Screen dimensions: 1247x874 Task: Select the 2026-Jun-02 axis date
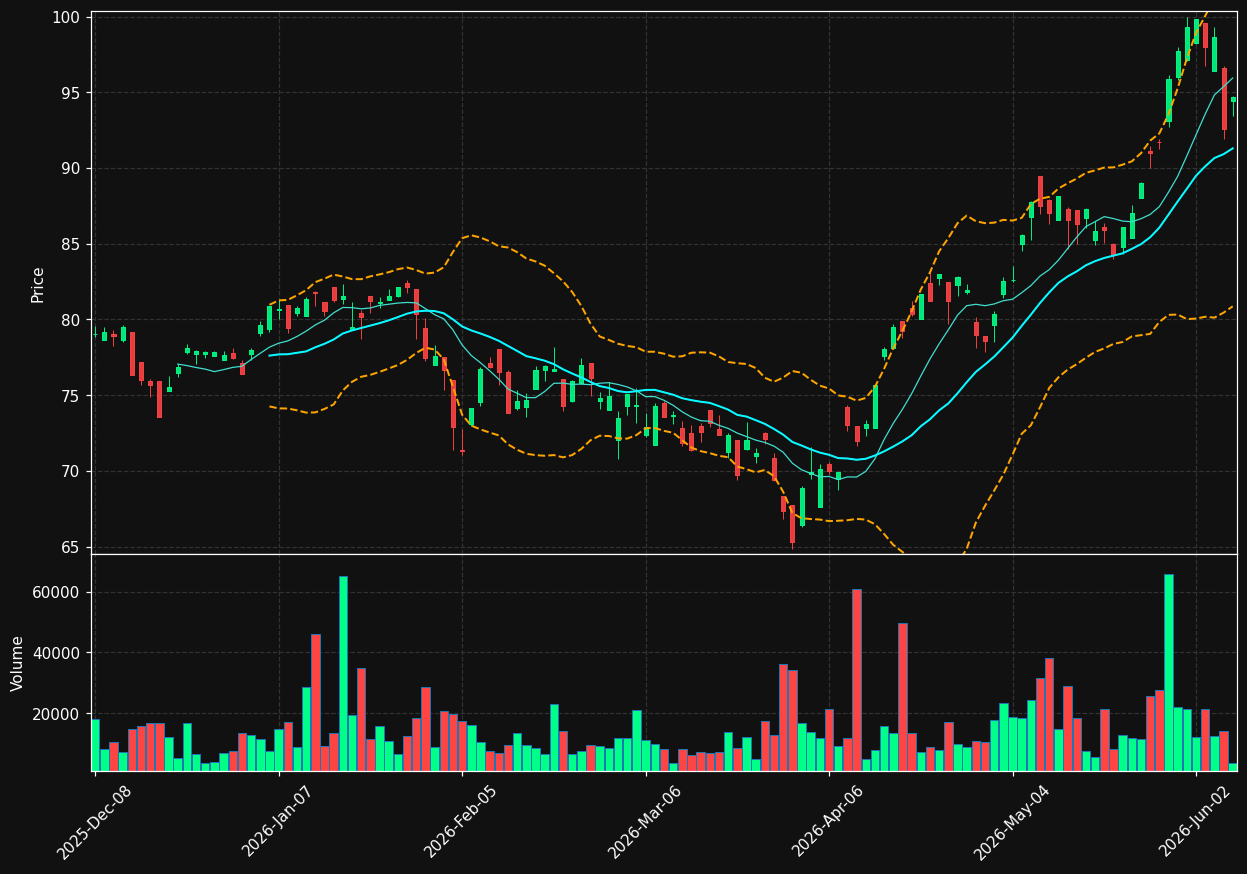pyautogui.click(x=1196, y=822)
